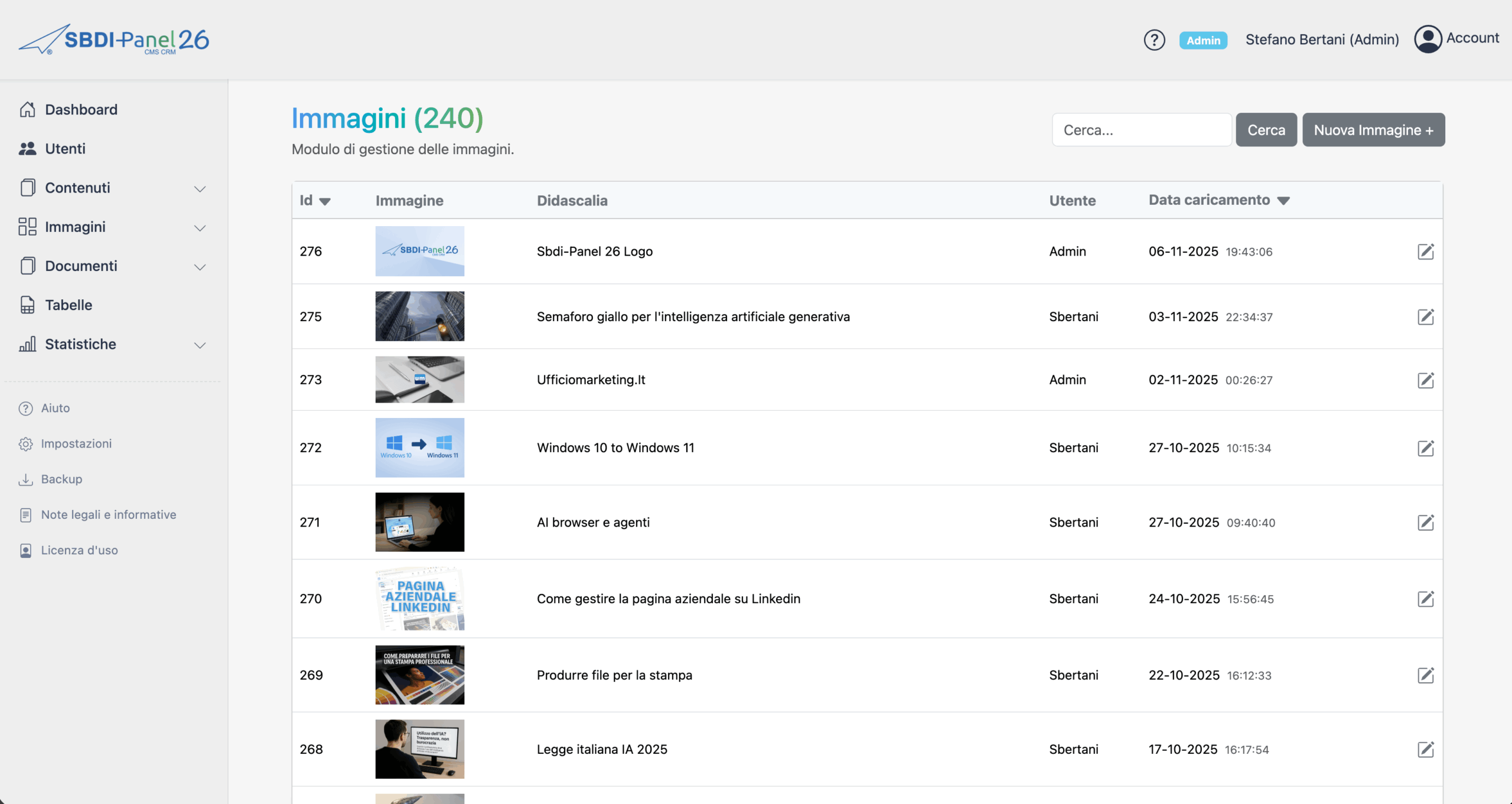Edit the Windows 10 to Windows 11 image
Viewport: 1512px width, 804px height.
coord(1425,448)
